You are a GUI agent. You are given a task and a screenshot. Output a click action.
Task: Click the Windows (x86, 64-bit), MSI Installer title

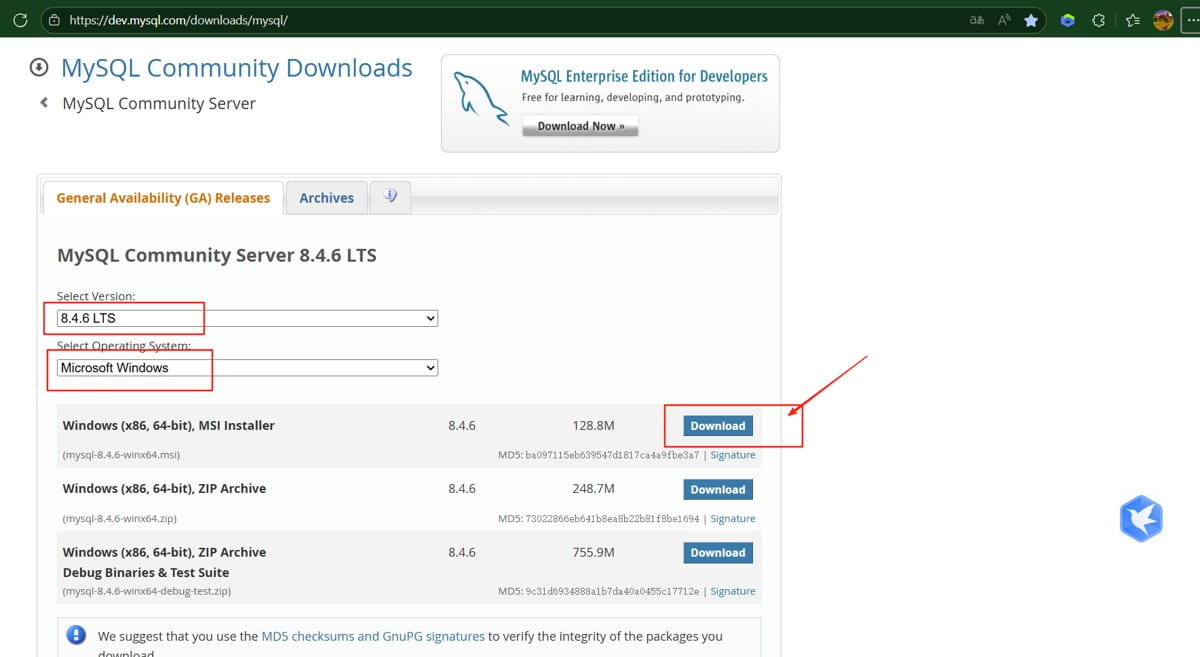click(x=168, y=425)
